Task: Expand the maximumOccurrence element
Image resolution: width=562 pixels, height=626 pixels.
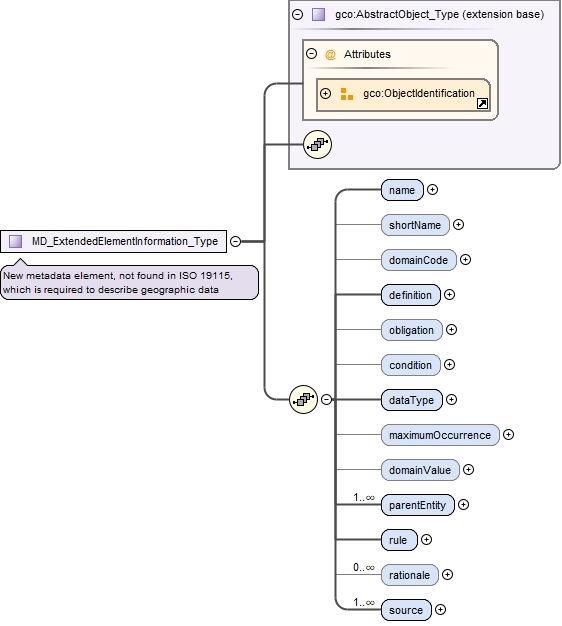Action: pos(508,434)
